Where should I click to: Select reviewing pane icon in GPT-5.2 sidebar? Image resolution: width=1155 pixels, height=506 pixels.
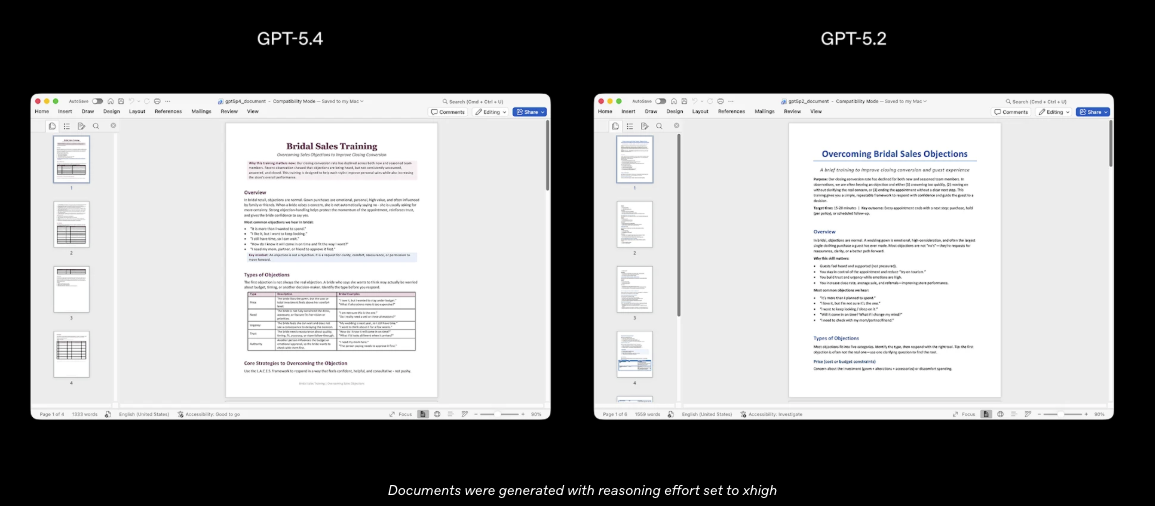click(645, 126)
